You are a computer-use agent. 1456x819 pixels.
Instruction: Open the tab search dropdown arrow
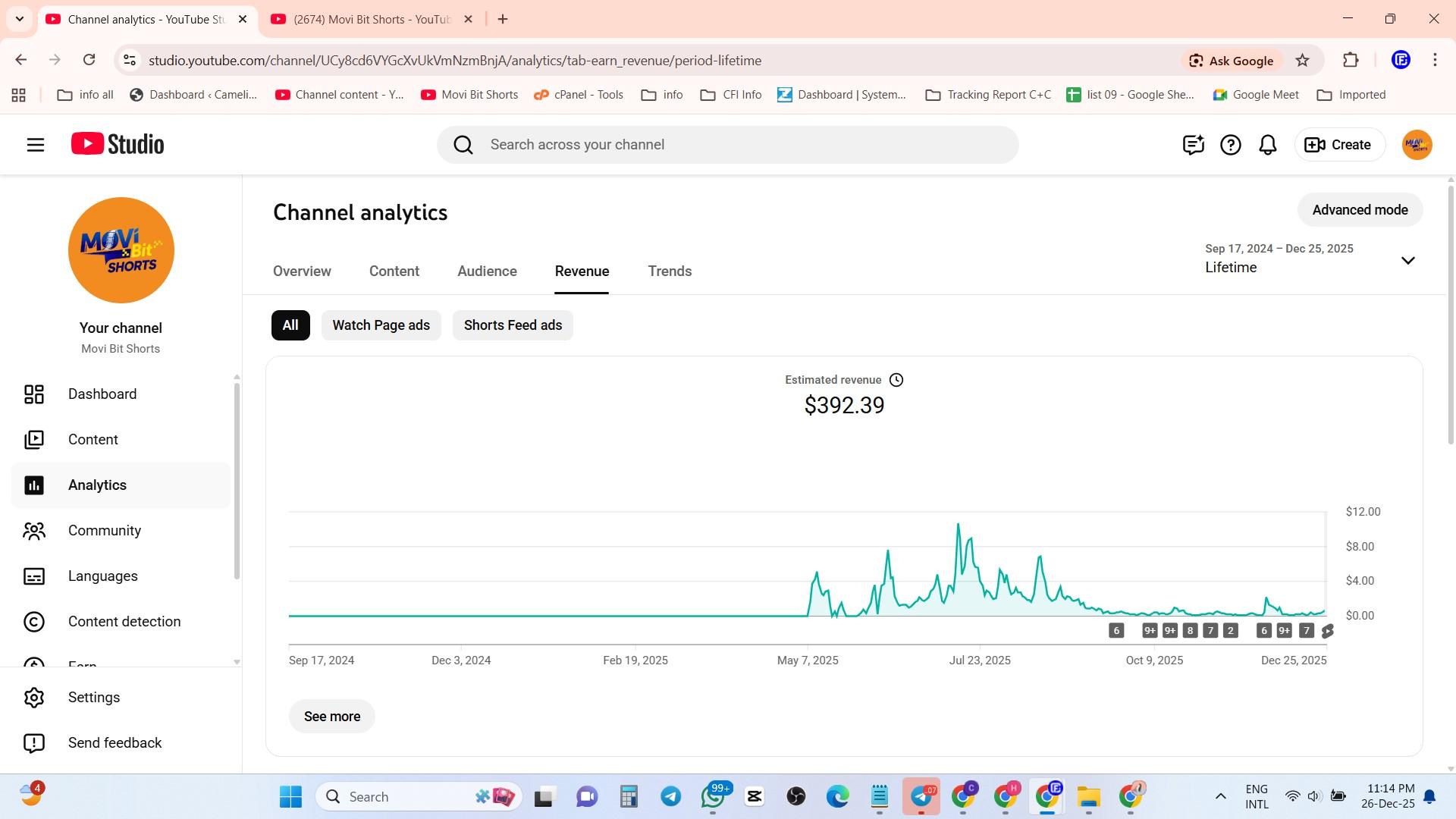[20, 19]
